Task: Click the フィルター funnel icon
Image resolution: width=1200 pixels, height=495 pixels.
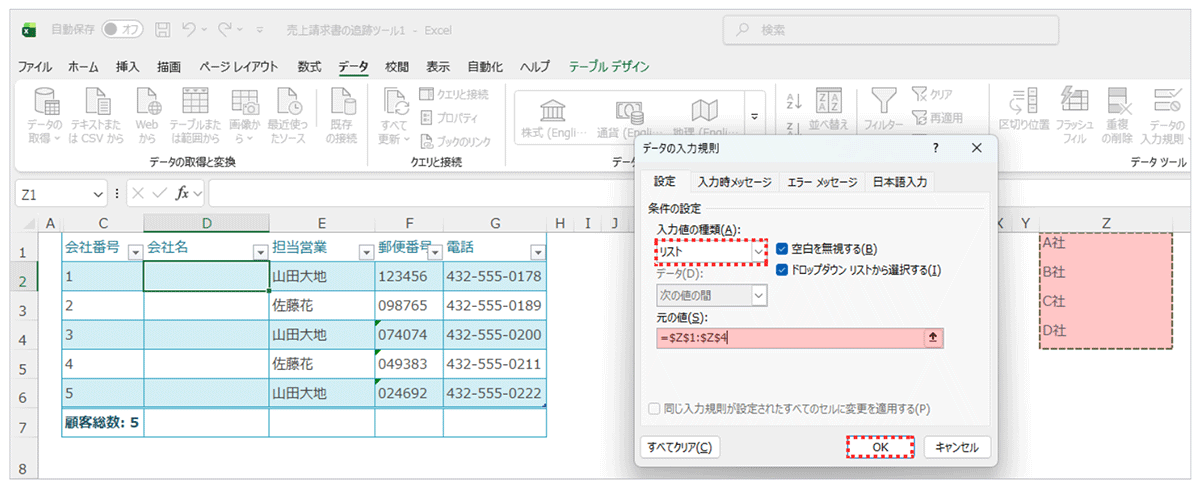Action: click(881, 99)
